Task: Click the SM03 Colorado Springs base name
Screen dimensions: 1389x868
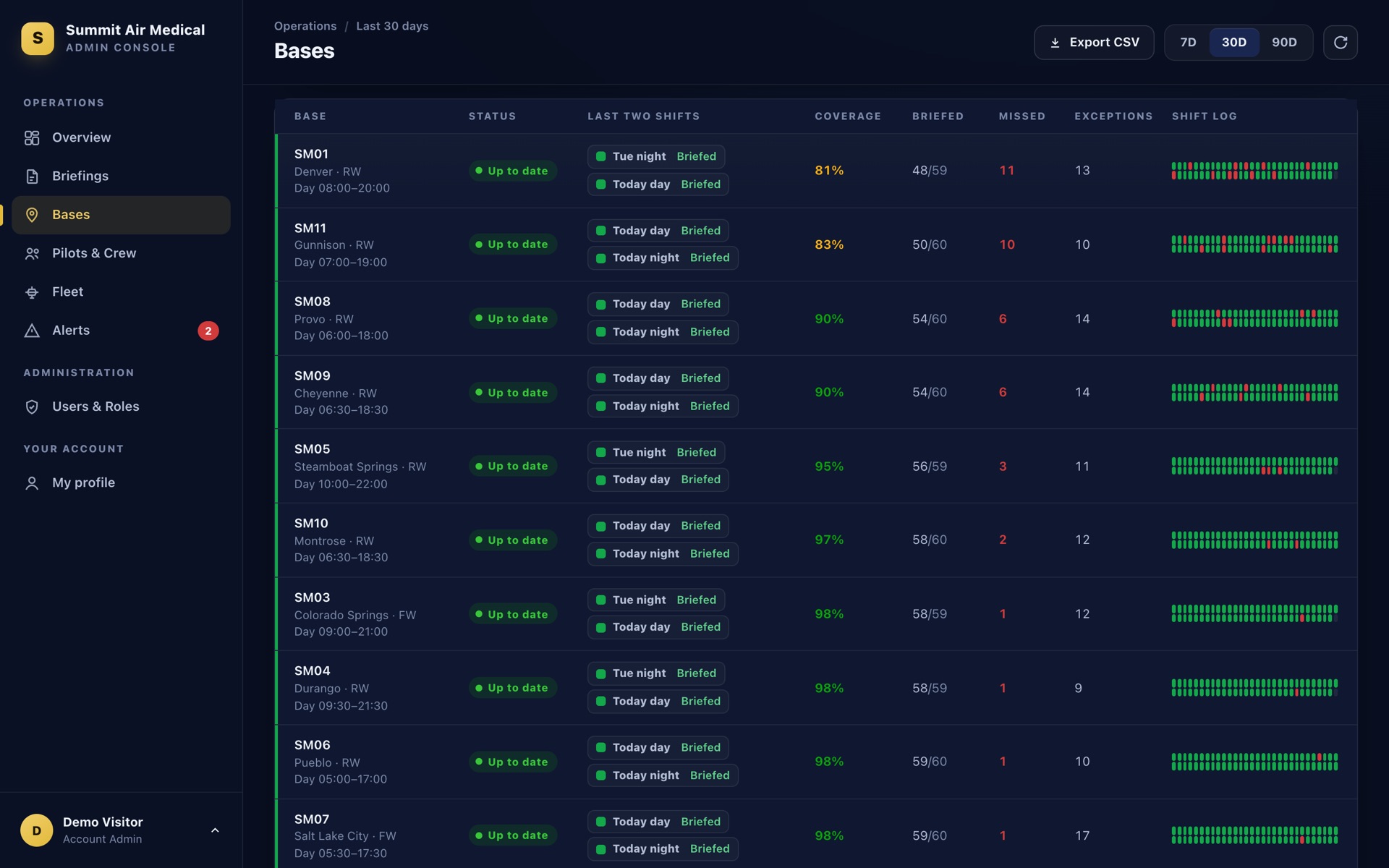Action: [x=313, y=597]
